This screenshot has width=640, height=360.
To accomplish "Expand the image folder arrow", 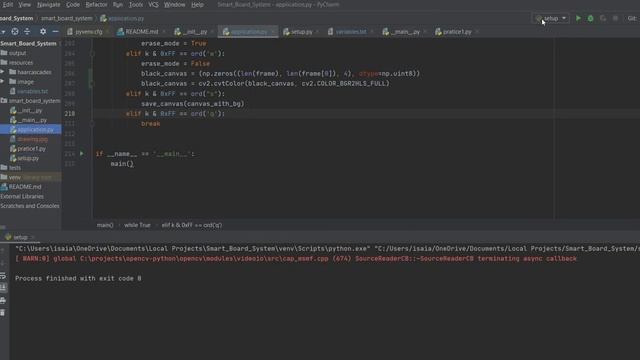I will 3,82.
